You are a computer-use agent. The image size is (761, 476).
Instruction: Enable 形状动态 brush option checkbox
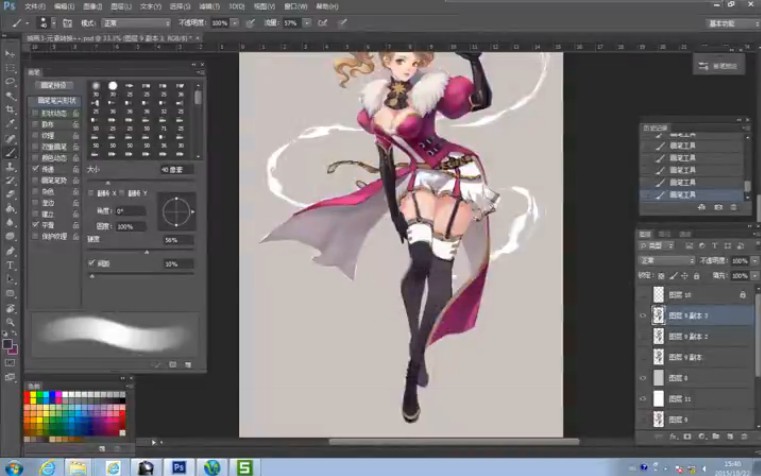[x=35, y=113]
